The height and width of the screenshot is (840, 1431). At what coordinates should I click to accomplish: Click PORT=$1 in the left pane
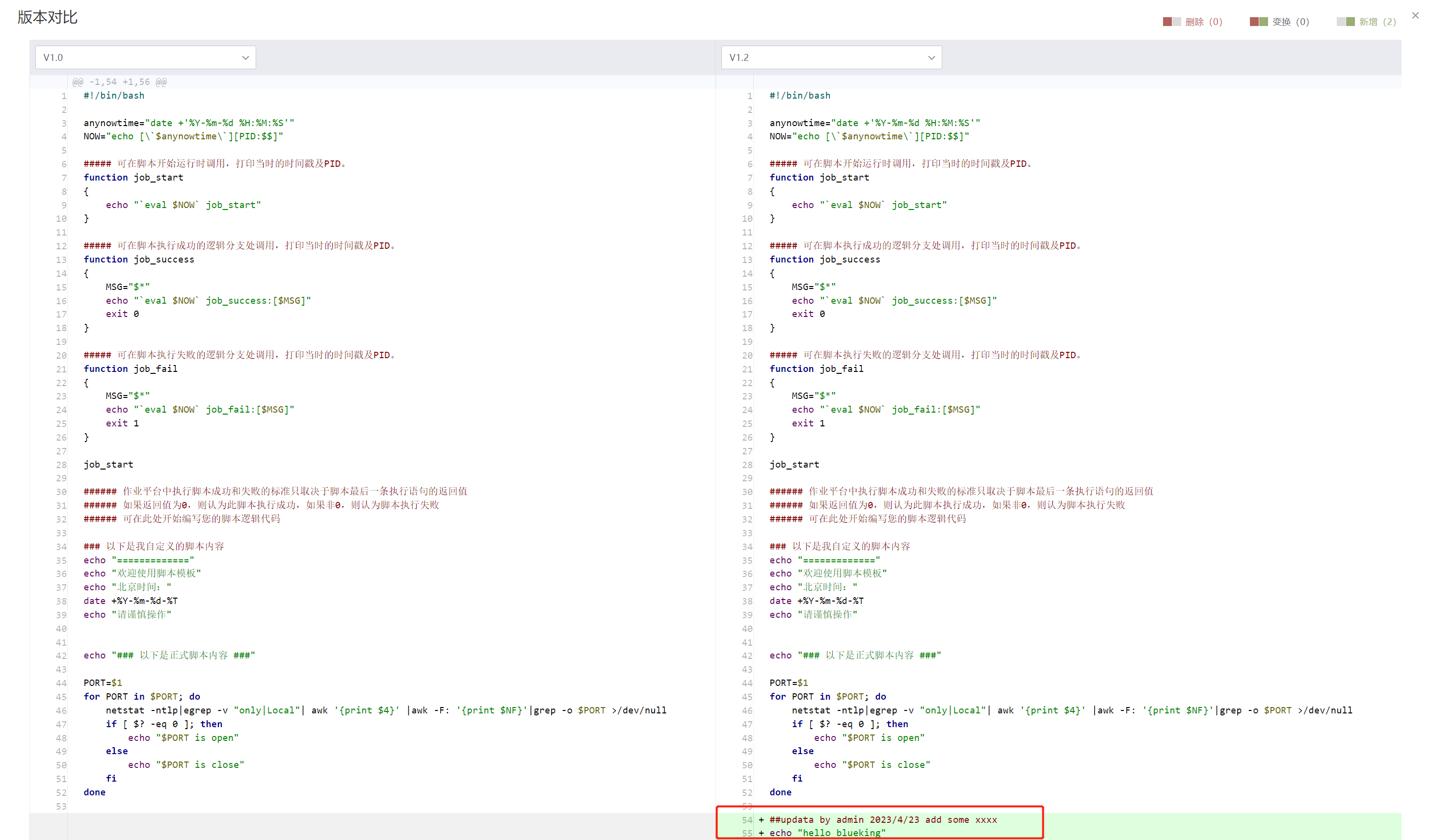click(x=103, y=683)
